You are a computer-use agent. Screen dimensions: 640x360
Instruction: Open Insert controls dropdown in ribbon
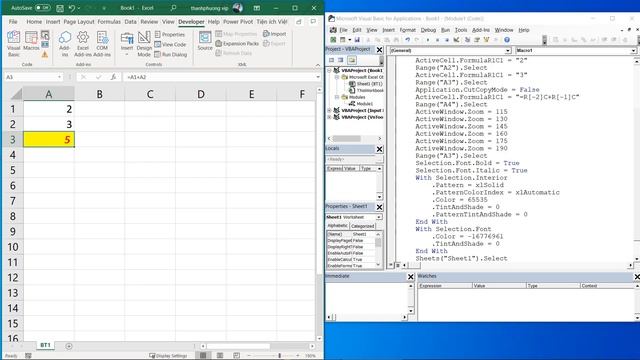(127, 55)
